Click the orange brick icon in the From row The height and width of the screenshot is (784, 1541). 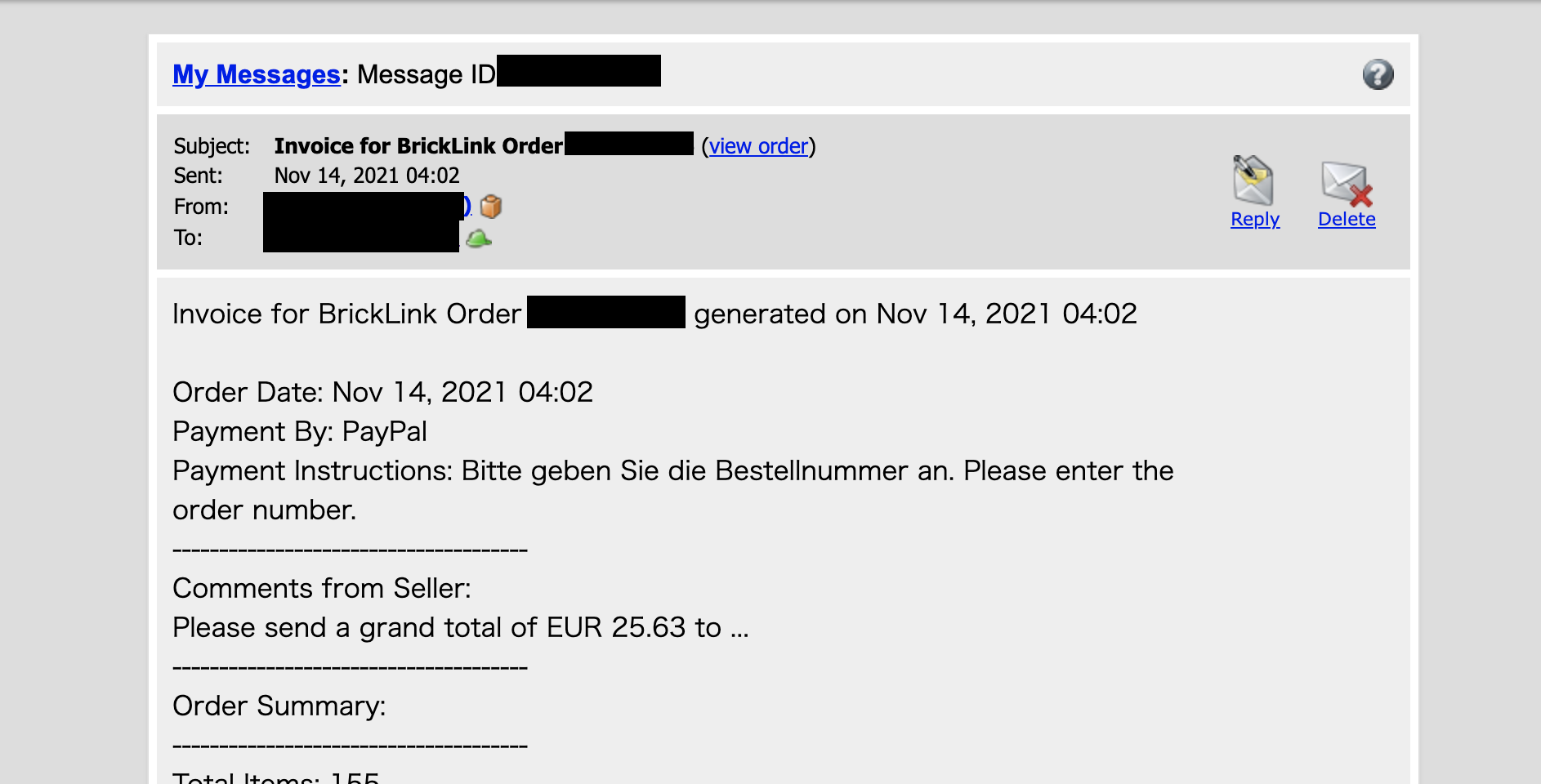[x=491, y=207]
